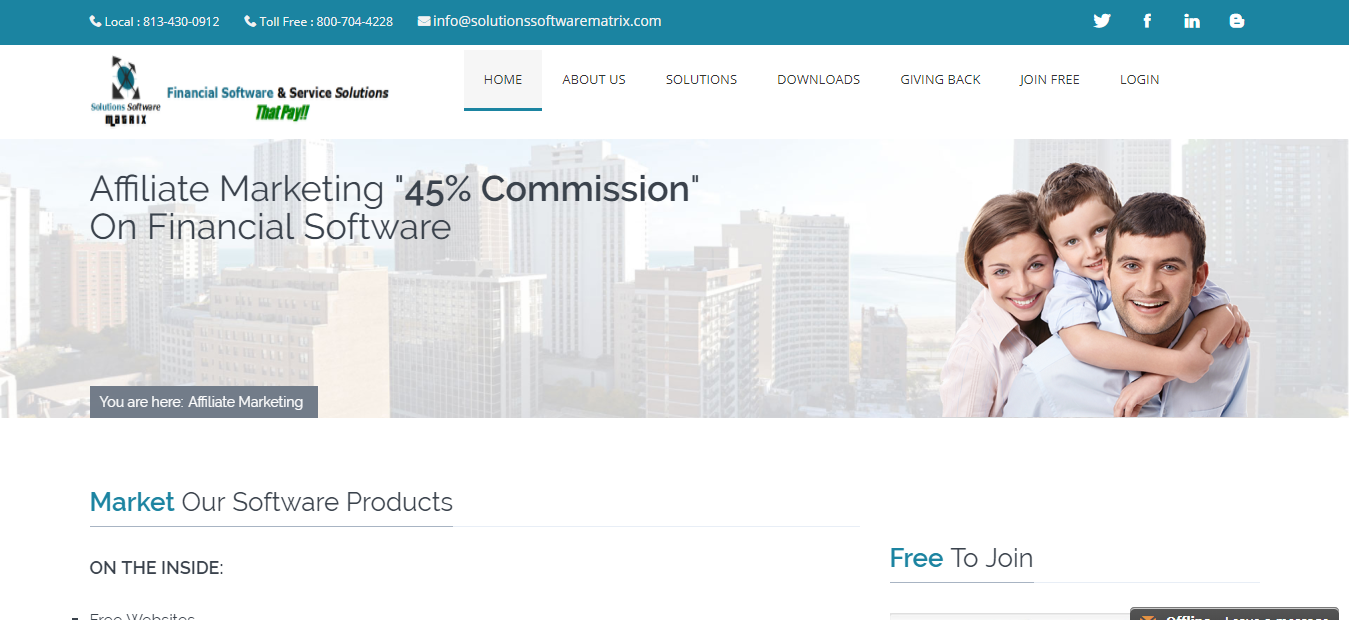
Task: Click the info@solutionssoftwarematrix.com email link
Action: click(x=547, y=21)
